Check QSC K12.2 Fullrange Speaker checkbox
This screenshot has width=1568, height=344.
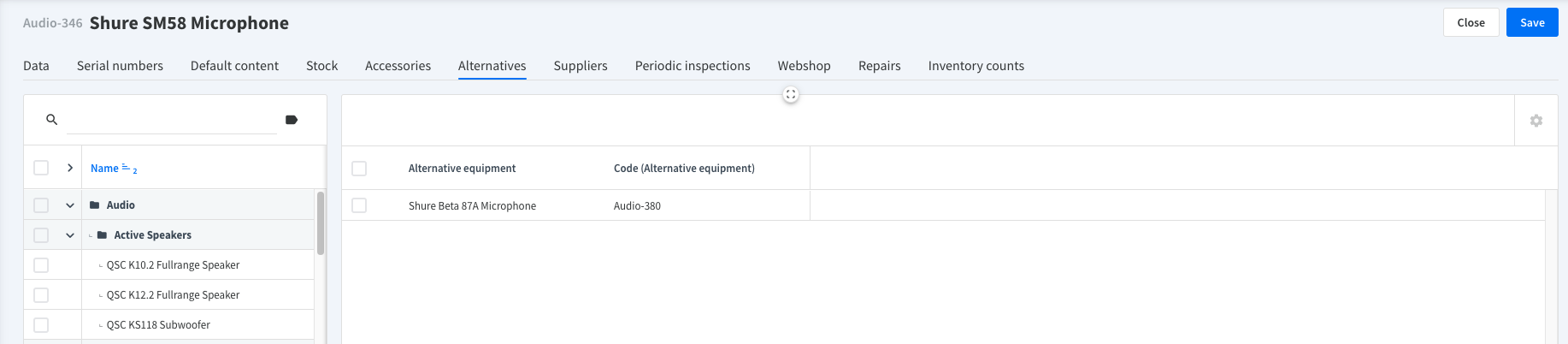coord(41,295)
